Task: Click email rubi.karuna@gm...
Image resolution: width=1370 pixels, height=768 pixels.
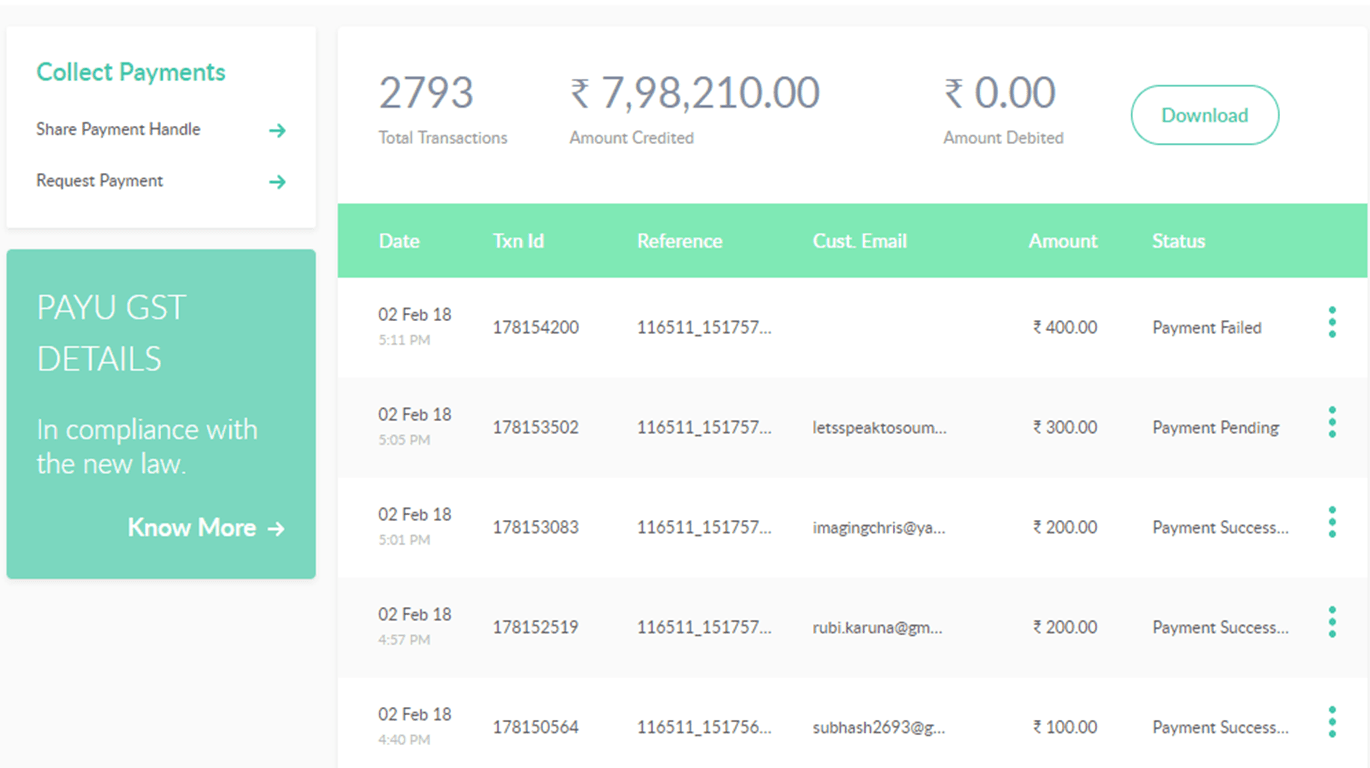Action: pos(878,627)
